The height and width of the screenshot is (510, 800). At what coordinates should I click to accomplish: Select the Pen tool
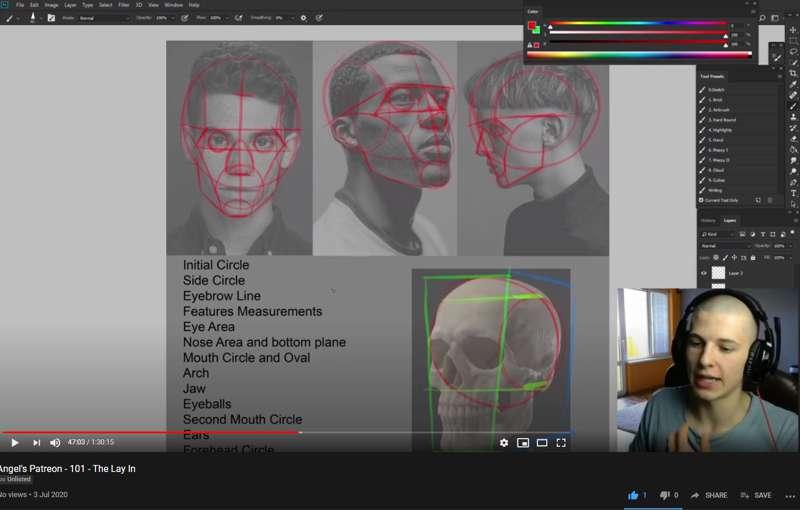pyautogui.click(x=793, y=183)
